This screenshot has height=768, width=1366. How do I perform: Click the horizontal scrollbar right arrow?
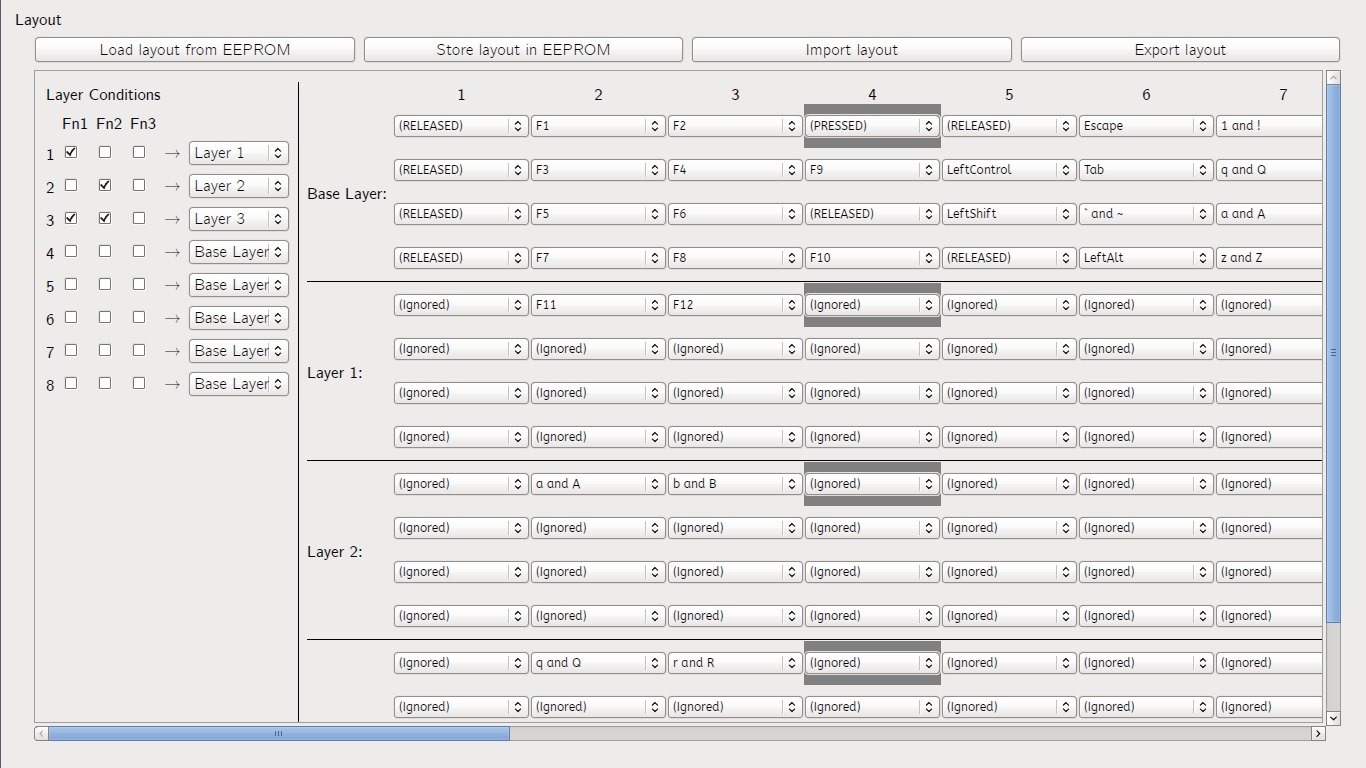point(1318,733)
